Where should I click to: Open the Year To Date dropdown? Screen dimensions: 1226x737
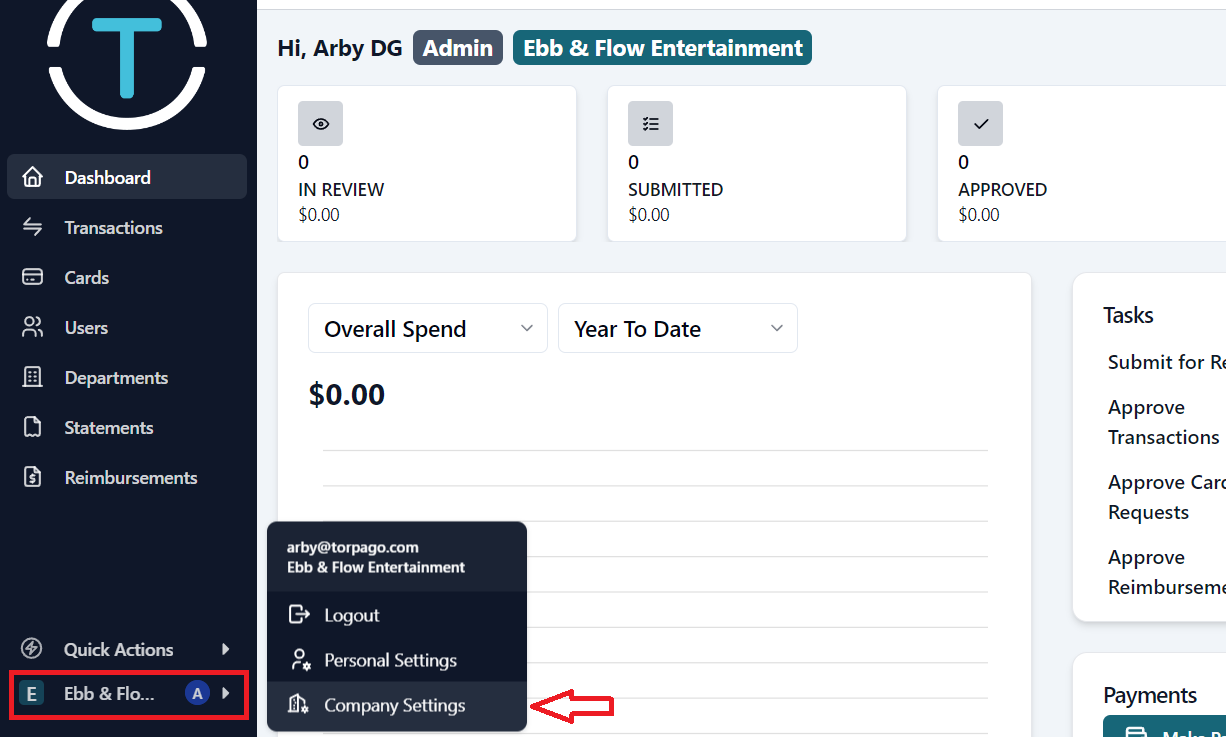coord(678,328)
